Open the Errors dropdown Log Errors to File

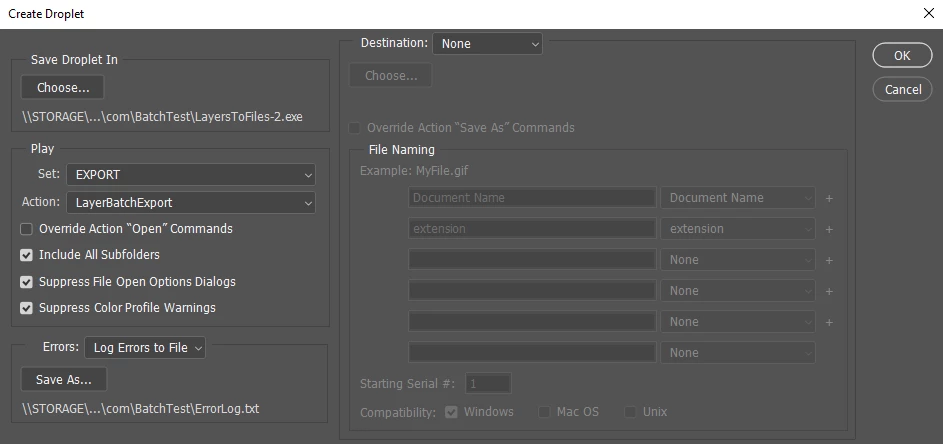(145, 347)
